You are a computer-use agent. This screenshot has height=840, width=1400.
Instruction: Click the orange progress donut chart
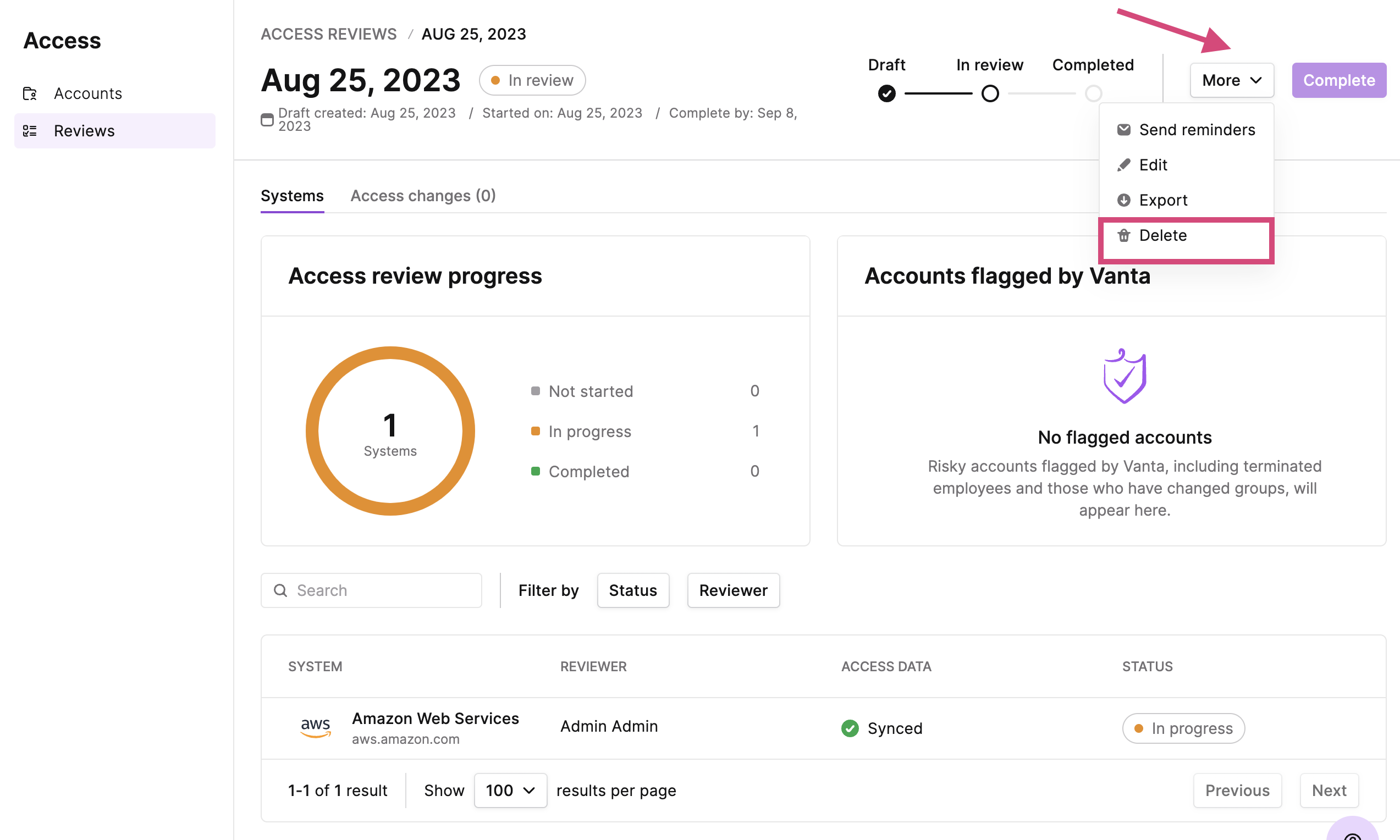390,431
